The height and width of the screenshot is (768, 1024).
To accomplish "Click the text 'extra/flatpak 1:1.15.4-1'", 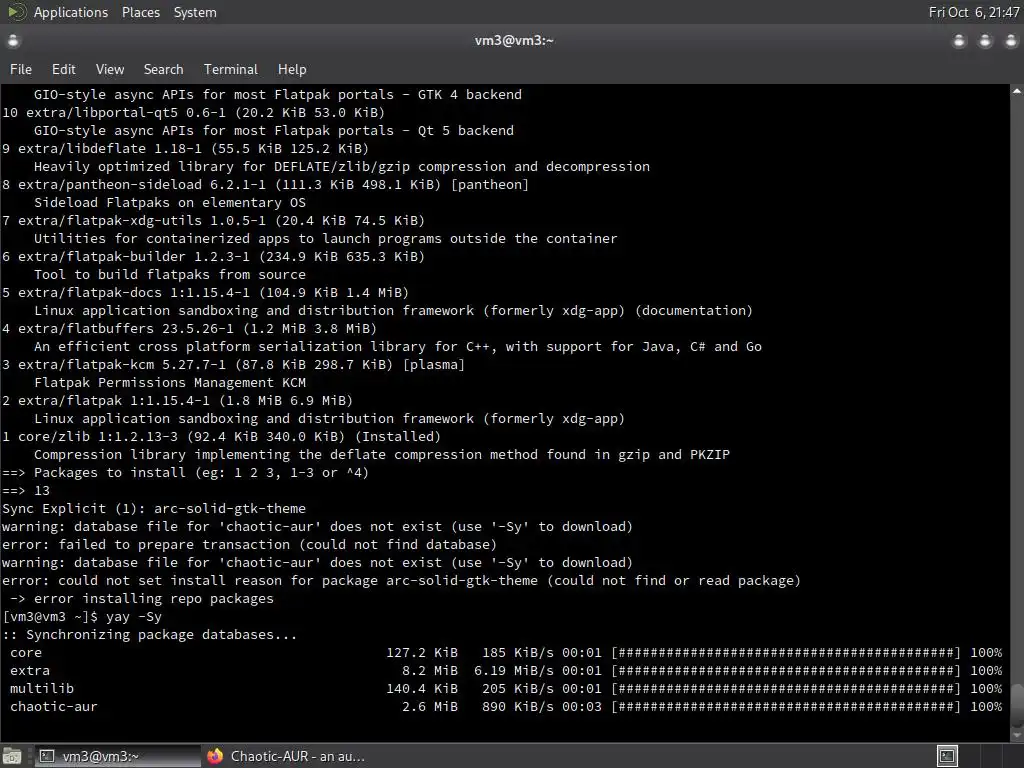I will click(x=114, y=400).
